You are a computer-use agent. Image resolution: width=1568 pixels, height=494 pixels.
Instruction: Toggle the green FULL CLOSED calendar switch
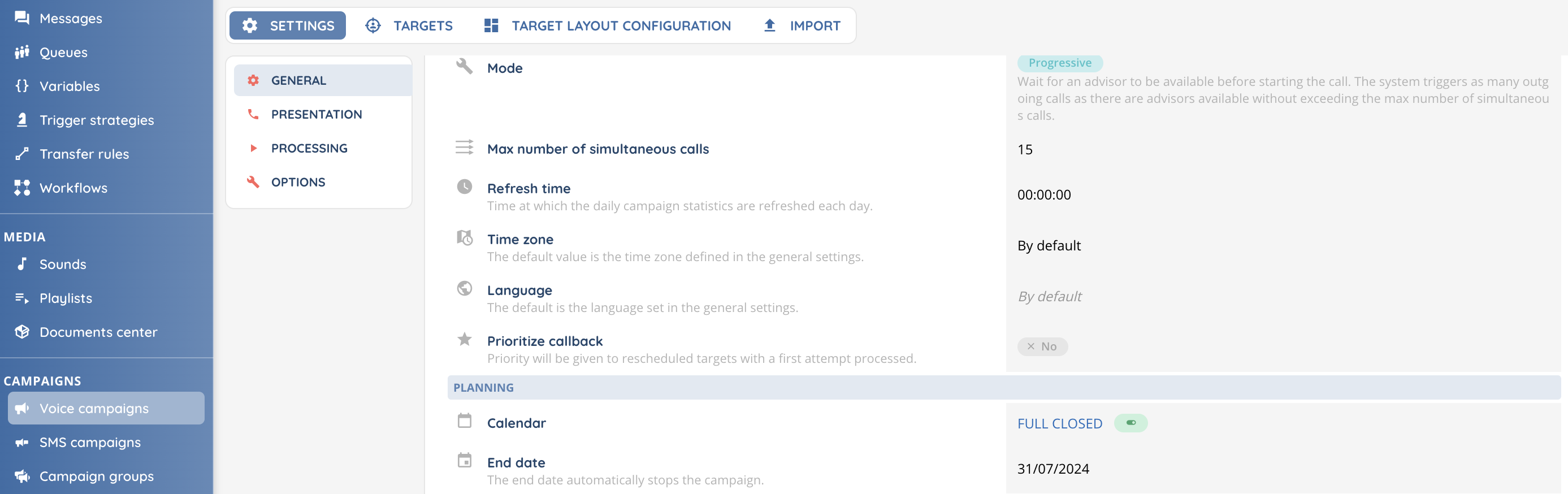click(1130, 423)
